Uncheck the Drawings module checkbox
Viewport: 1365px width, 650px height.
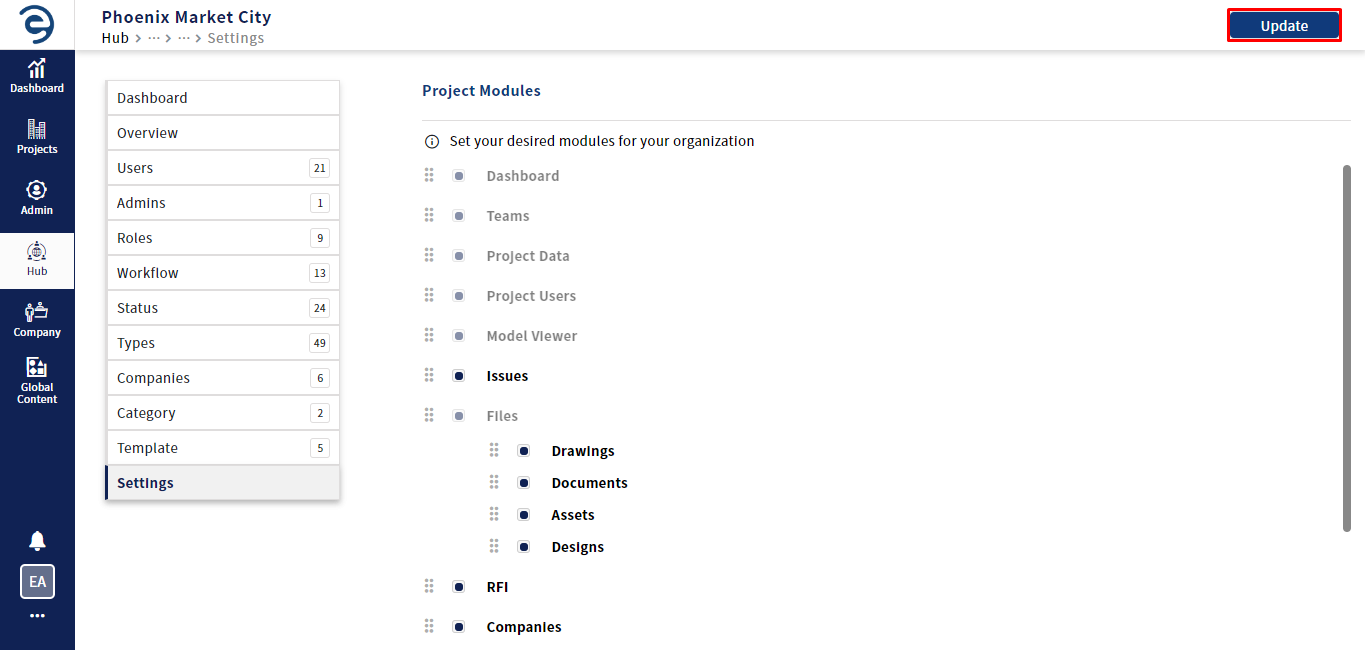coord(524,451)
